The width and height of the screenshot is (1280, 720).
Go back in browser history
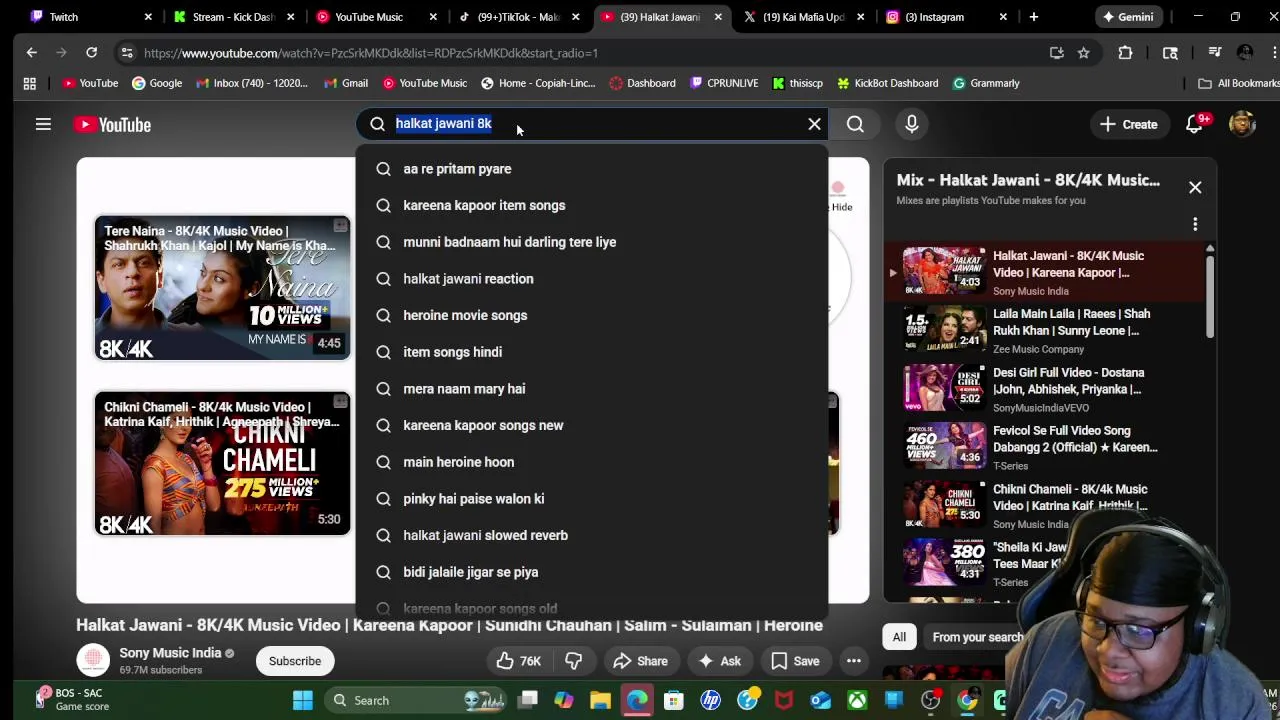pos(32,53)
